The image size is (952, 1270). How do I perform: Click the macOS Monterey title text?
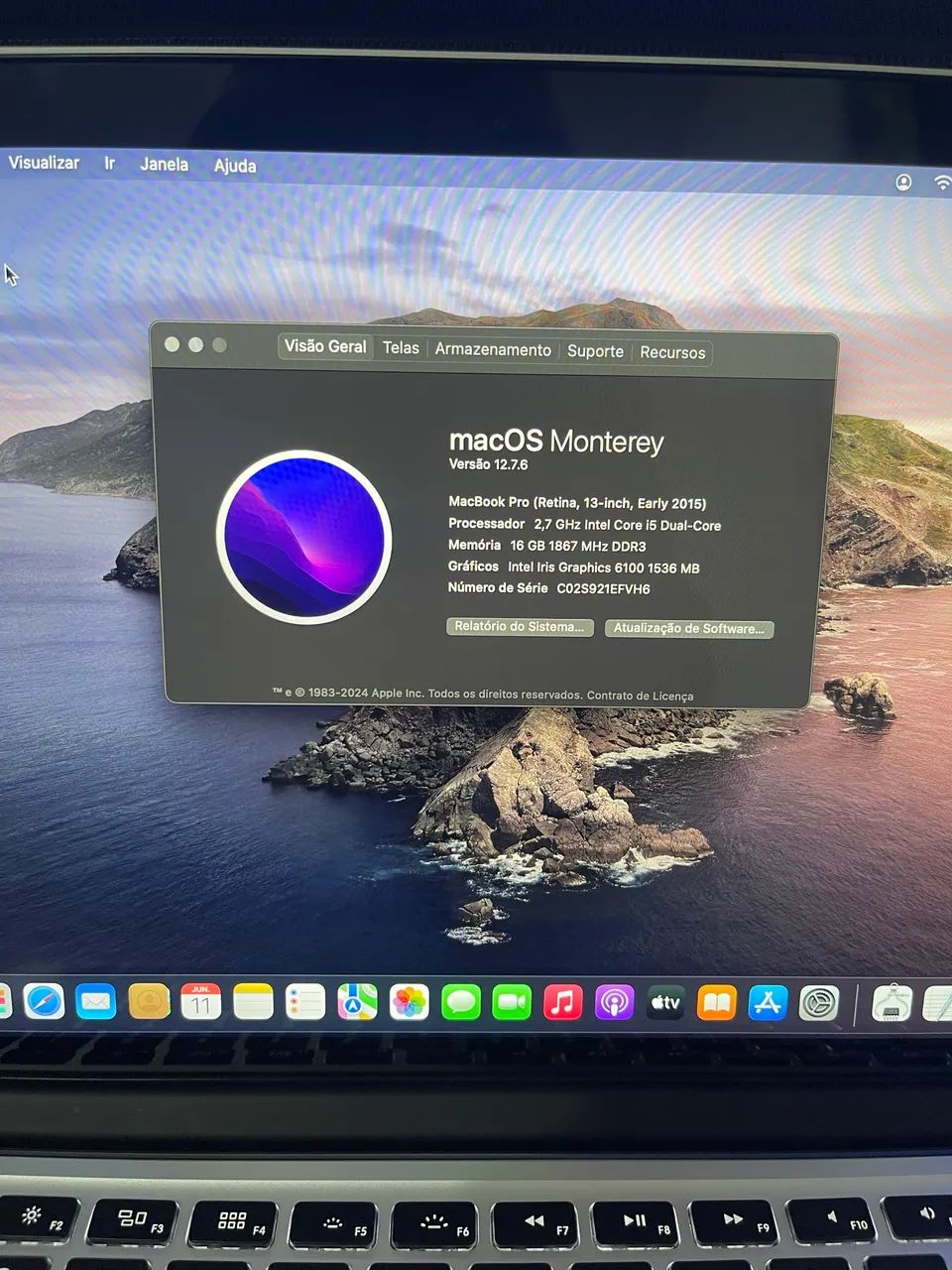coord(556,441)
